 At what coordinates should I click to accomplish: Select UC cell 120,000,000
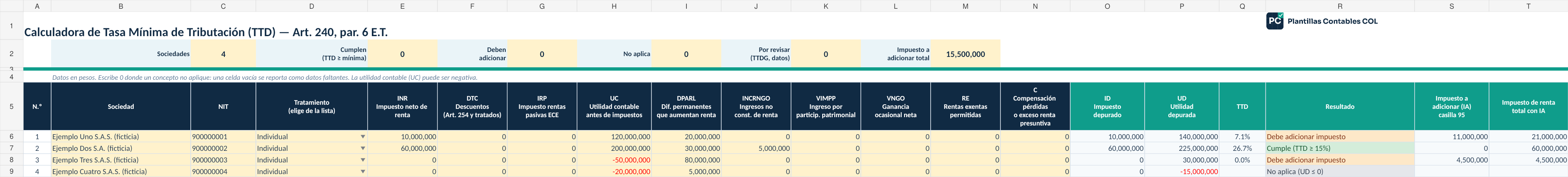pyautogui.click(x=614, y=137)
